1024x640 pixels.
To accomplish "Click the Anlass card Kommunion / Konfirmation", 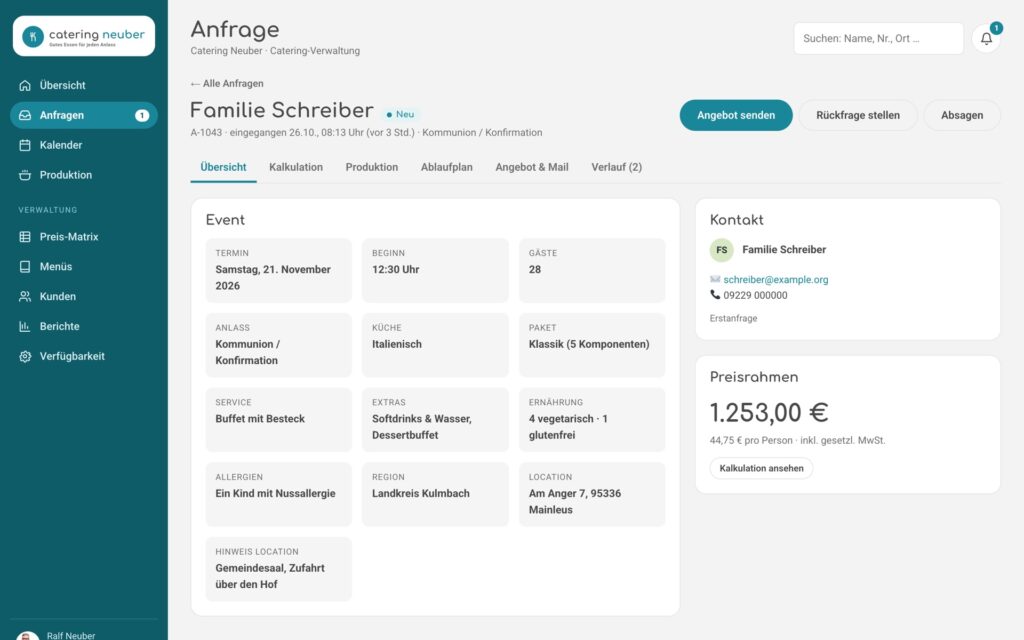I will 278,345.
